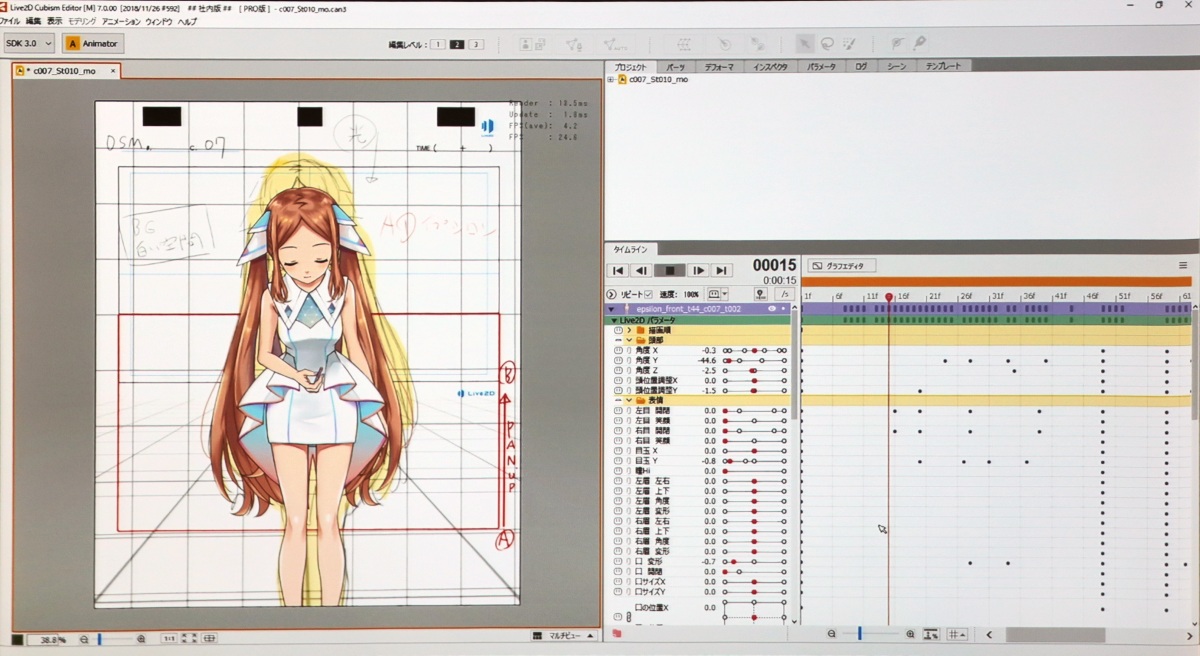The width and height of the screenshot is (1200, 656).
Task: Select the lasso selection tool
Action: (827, 43)
